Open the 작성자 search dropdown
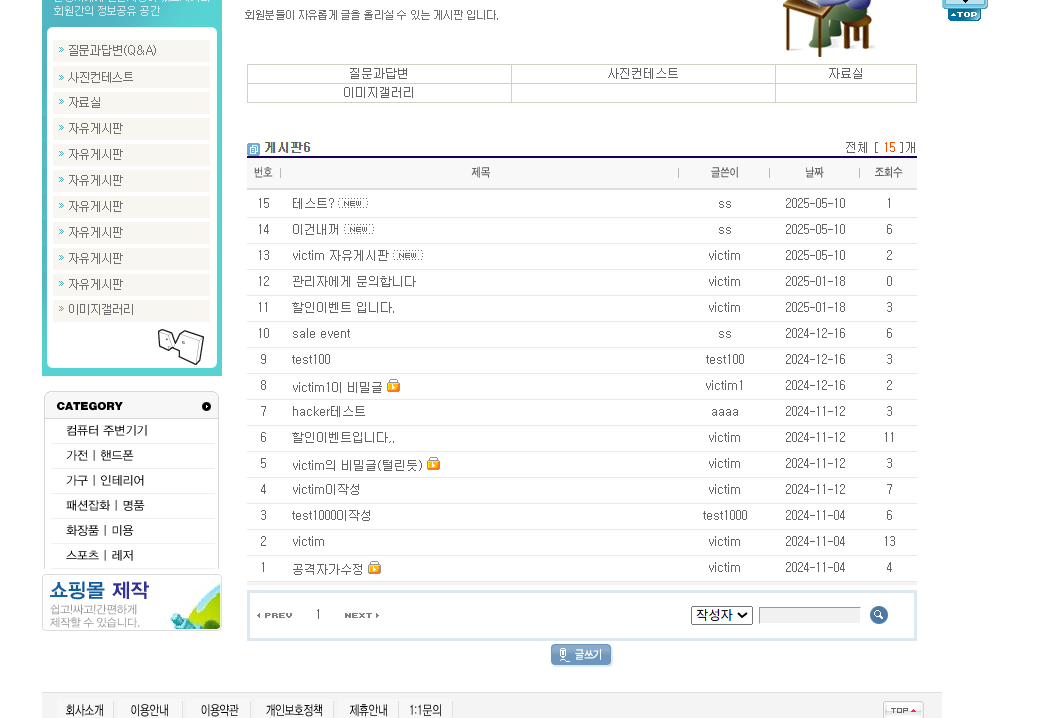 722,615
